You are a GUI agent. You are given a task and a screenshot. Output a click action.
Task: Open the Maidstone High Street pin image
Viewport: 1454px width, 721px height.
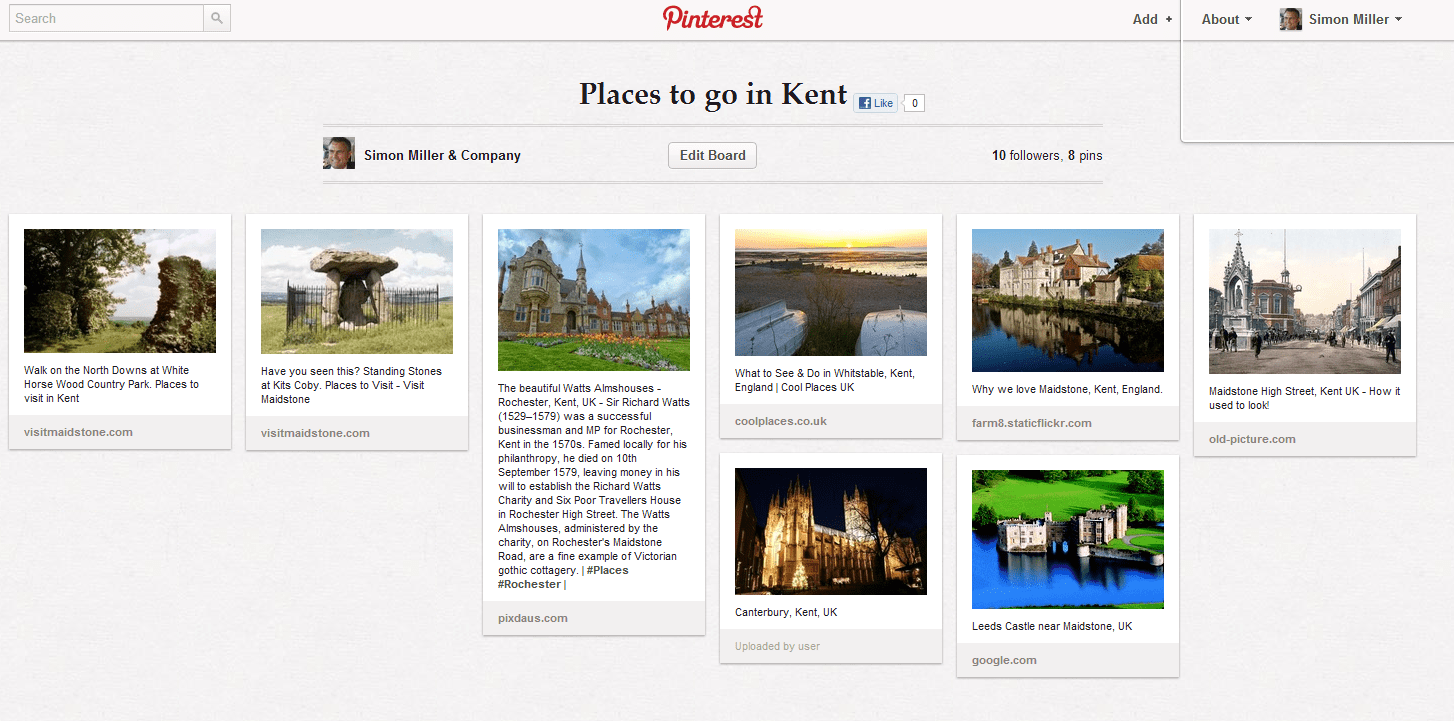(1305, 301)
